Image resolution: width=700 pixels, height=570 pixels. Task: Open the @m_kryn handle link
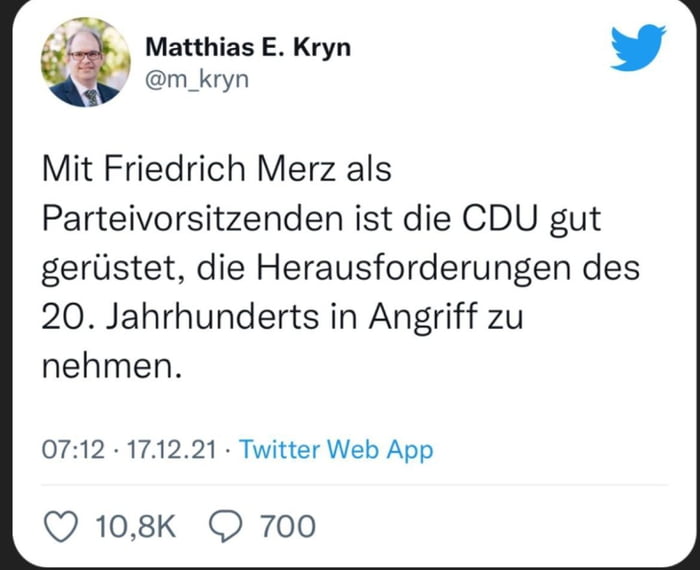point(196,80)
